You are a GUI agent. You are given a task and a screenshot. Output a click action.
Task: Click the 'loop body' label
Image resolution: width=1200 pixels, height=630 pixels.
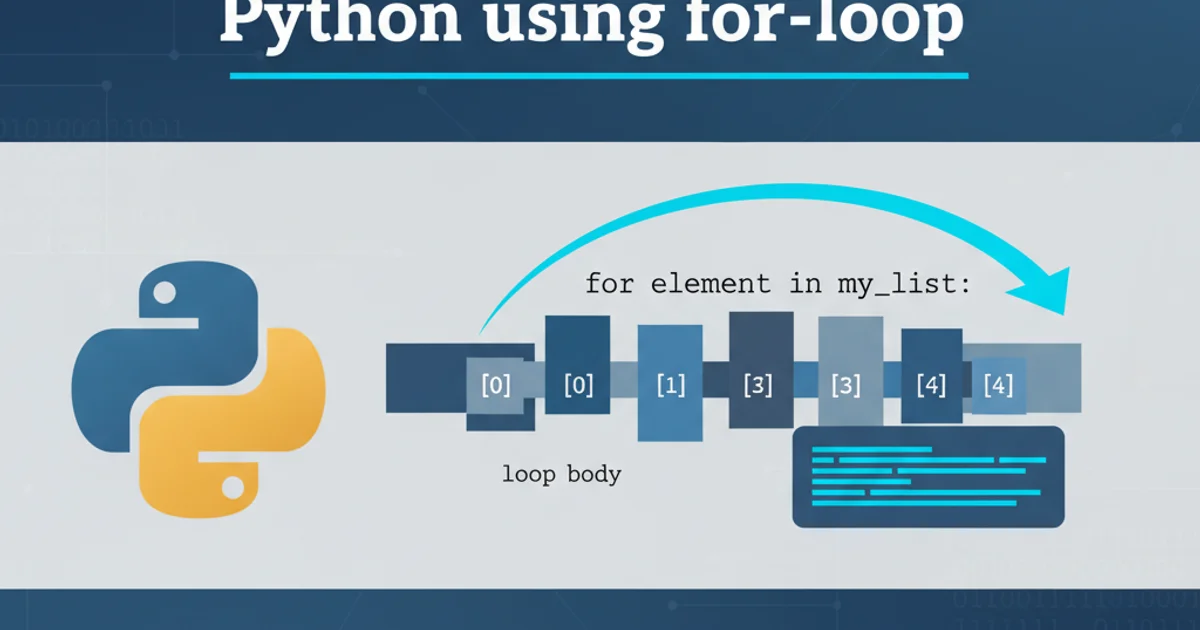click(561, 474)
